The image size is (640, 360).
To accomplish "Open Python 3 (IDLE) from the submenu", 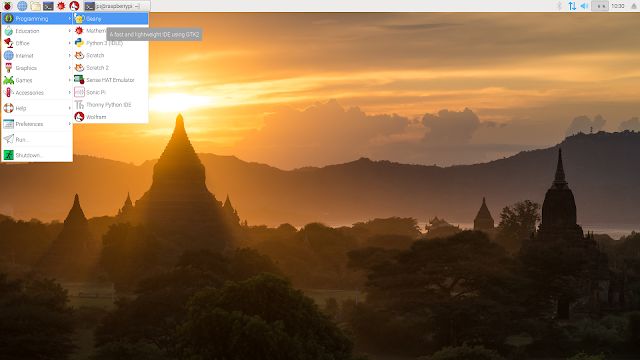I will coord(111,43).
